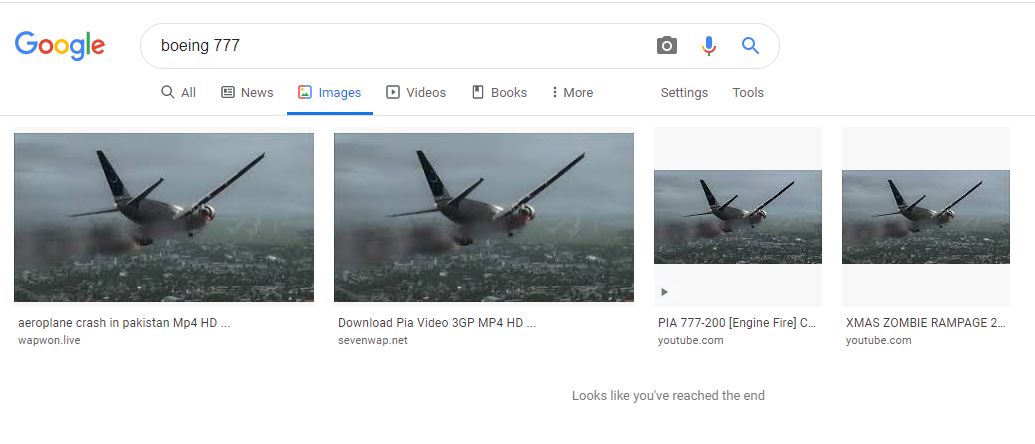Click the camera search-by-image icon
The height and width of the screenshot is (444, 1035).
click(x=667, y=46)
